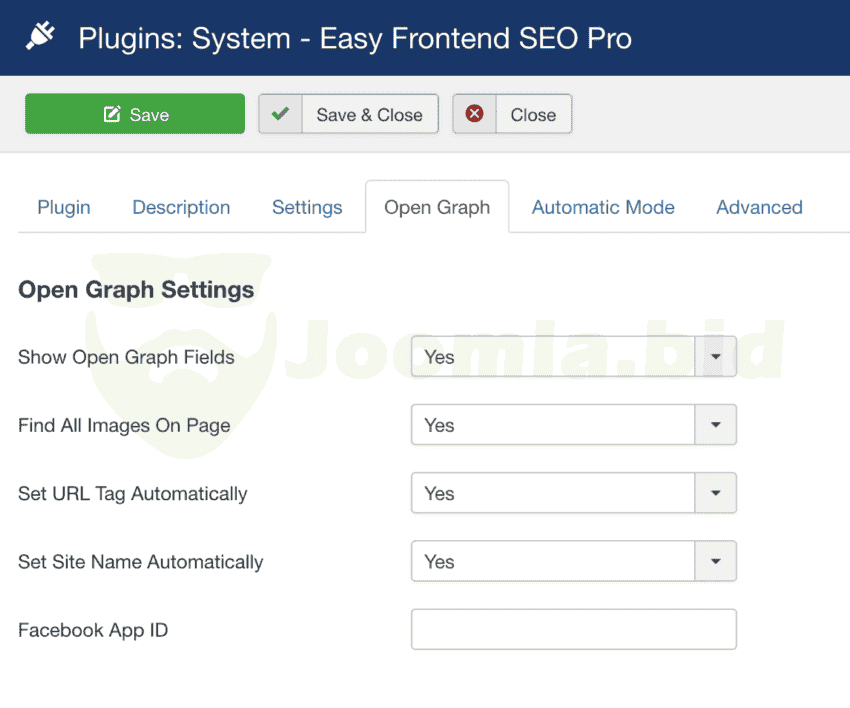The image size is (850, 708).
Task: Open the Advanced tab
Action: pyautogui.click(x=759, y=207)
